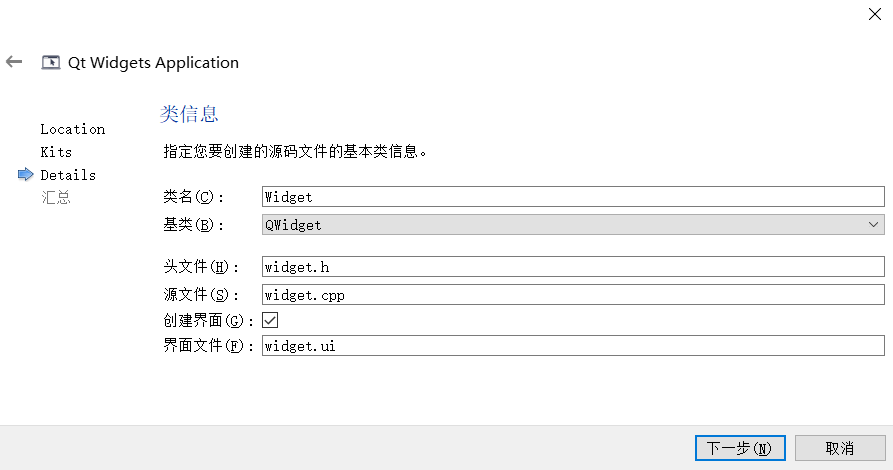Click the 创建界面(G) label text
The image size is (893, 470).
coord(203,321)
